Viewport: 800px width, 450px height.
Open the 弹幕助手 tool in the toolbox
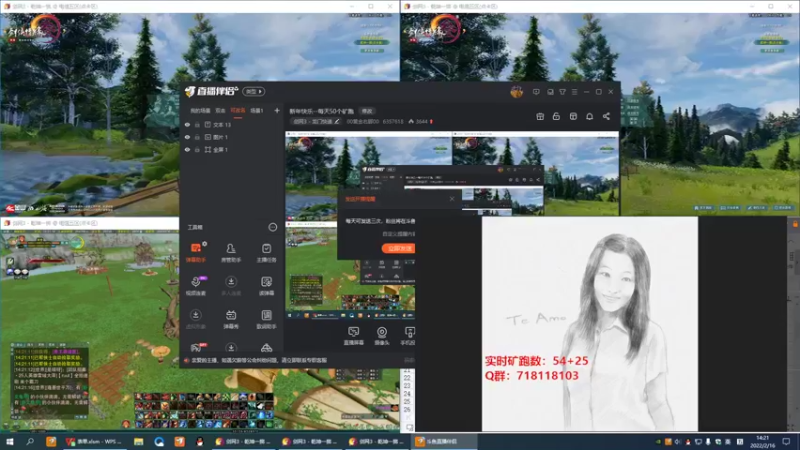point(195,252)
